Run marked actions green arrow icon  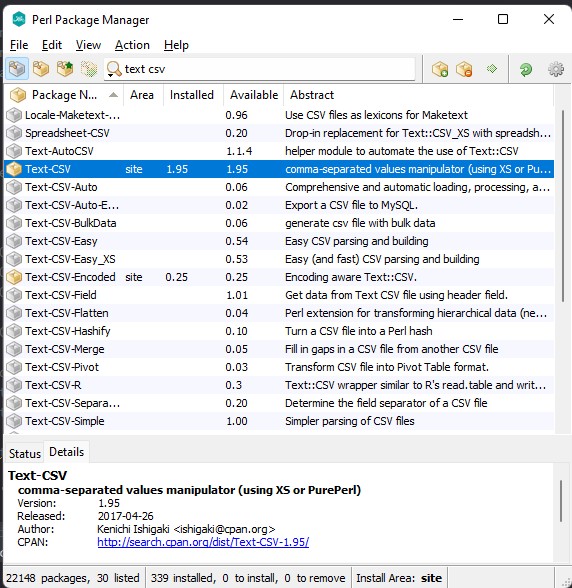tap(492, 69)
